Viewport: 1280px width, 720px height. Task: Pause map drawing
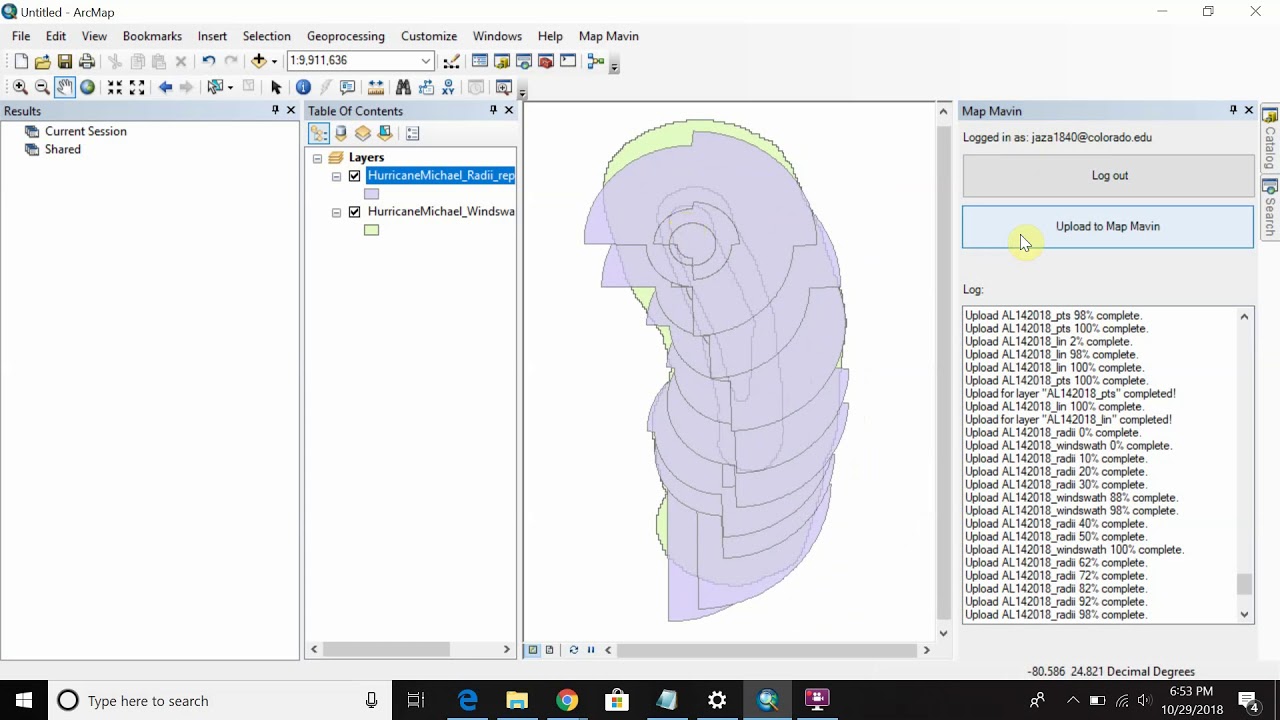[591, 650]
